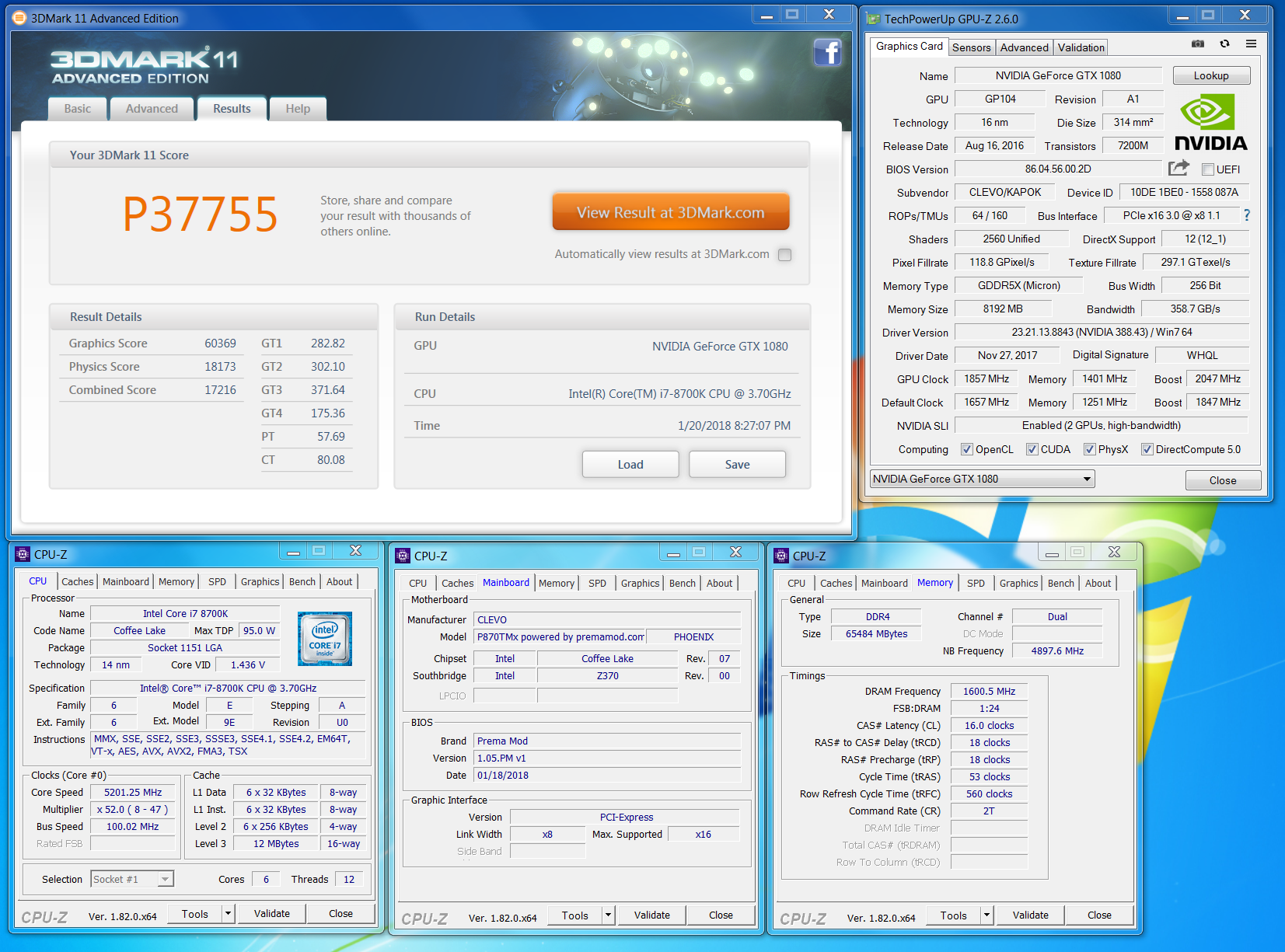Viewport: 1285px width, 952px height.
Task: Click the Tools button in the Memory tab's CPU-Z window
Action: point(954,915)
